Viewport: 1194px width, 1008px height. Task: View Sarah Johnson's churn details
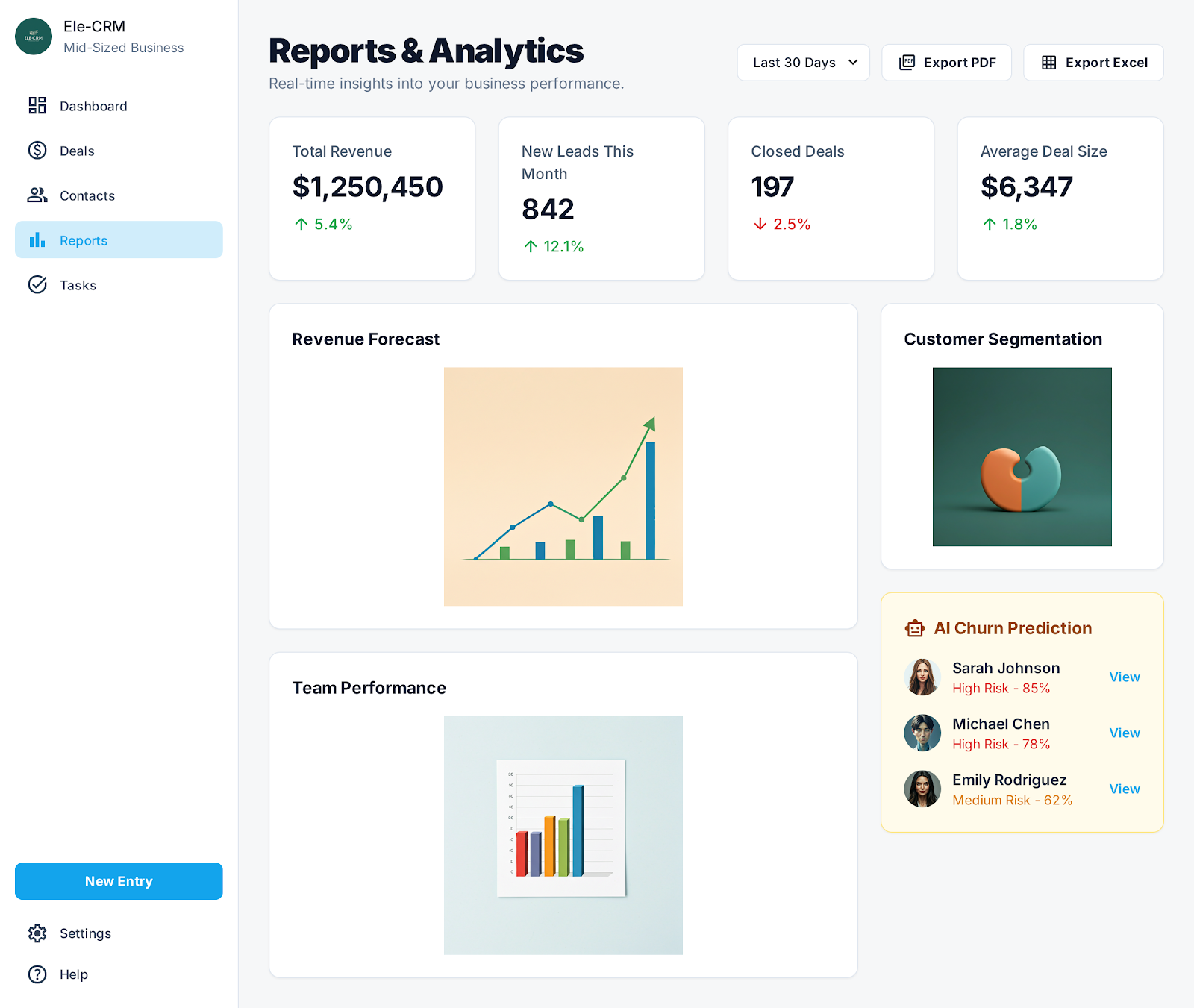[x=1124, y=677]
